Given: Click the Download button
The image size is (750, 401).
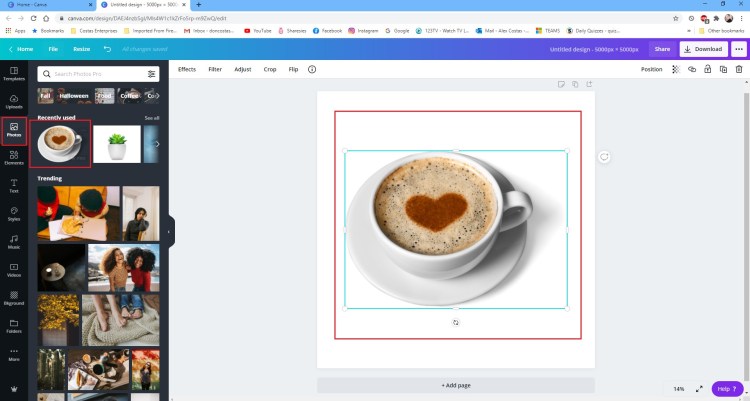Looking at the screenshot, I should click(x=703, y=48).
